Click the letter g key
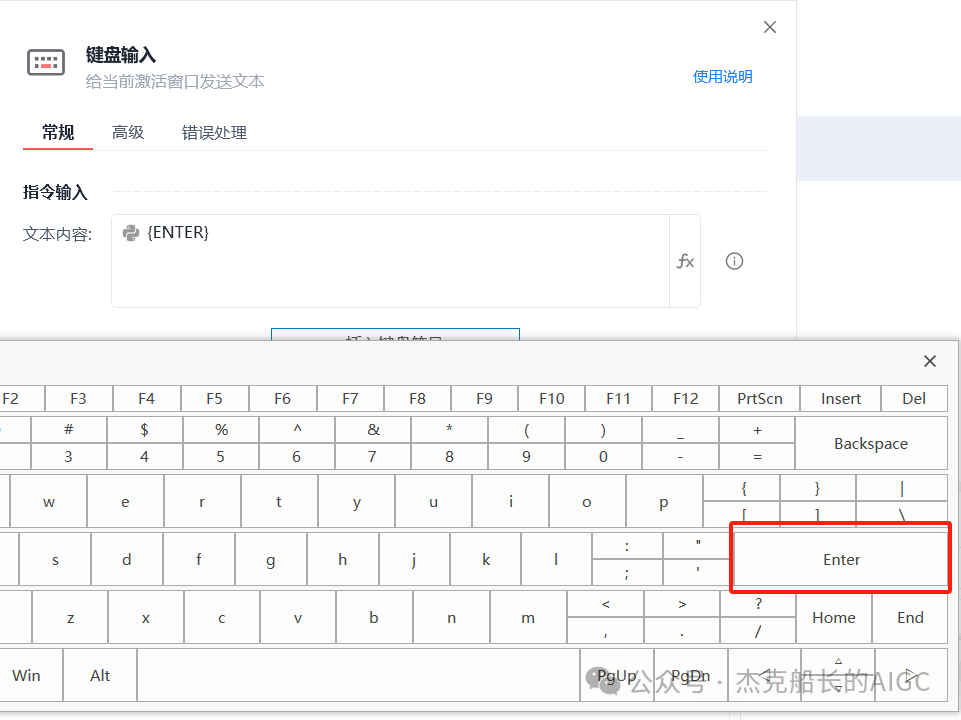961x720 pixels. click(270, 559)
